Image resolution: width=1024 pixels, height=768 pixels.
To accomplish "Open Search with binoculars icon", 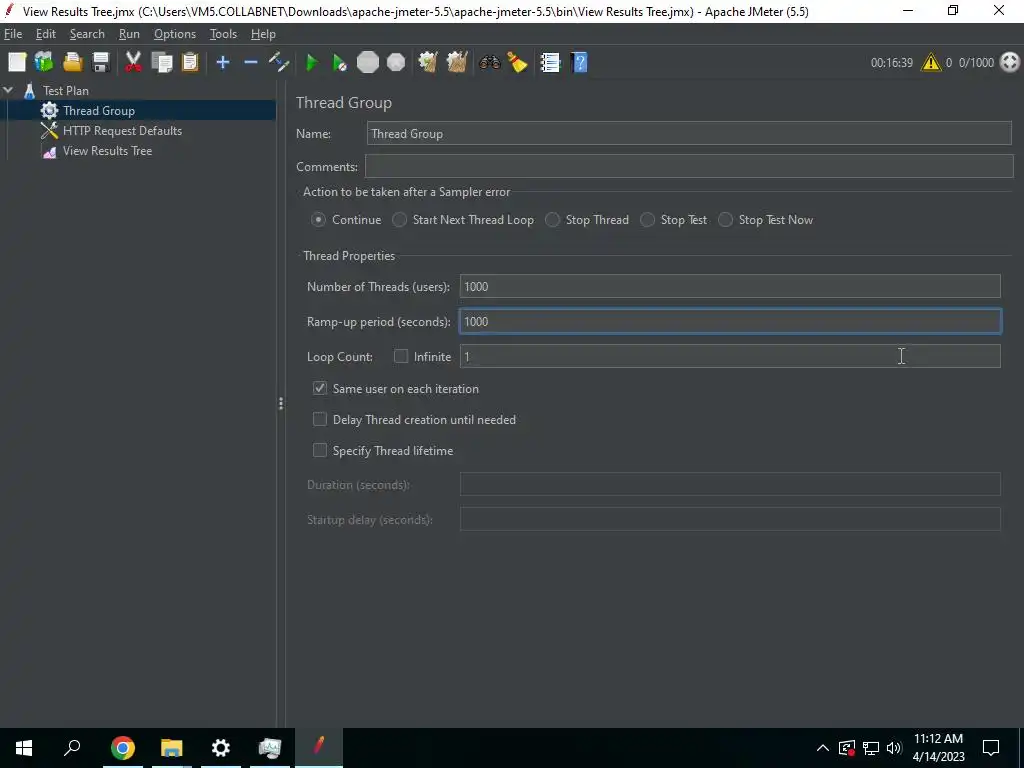I will [x=489, y=63].
